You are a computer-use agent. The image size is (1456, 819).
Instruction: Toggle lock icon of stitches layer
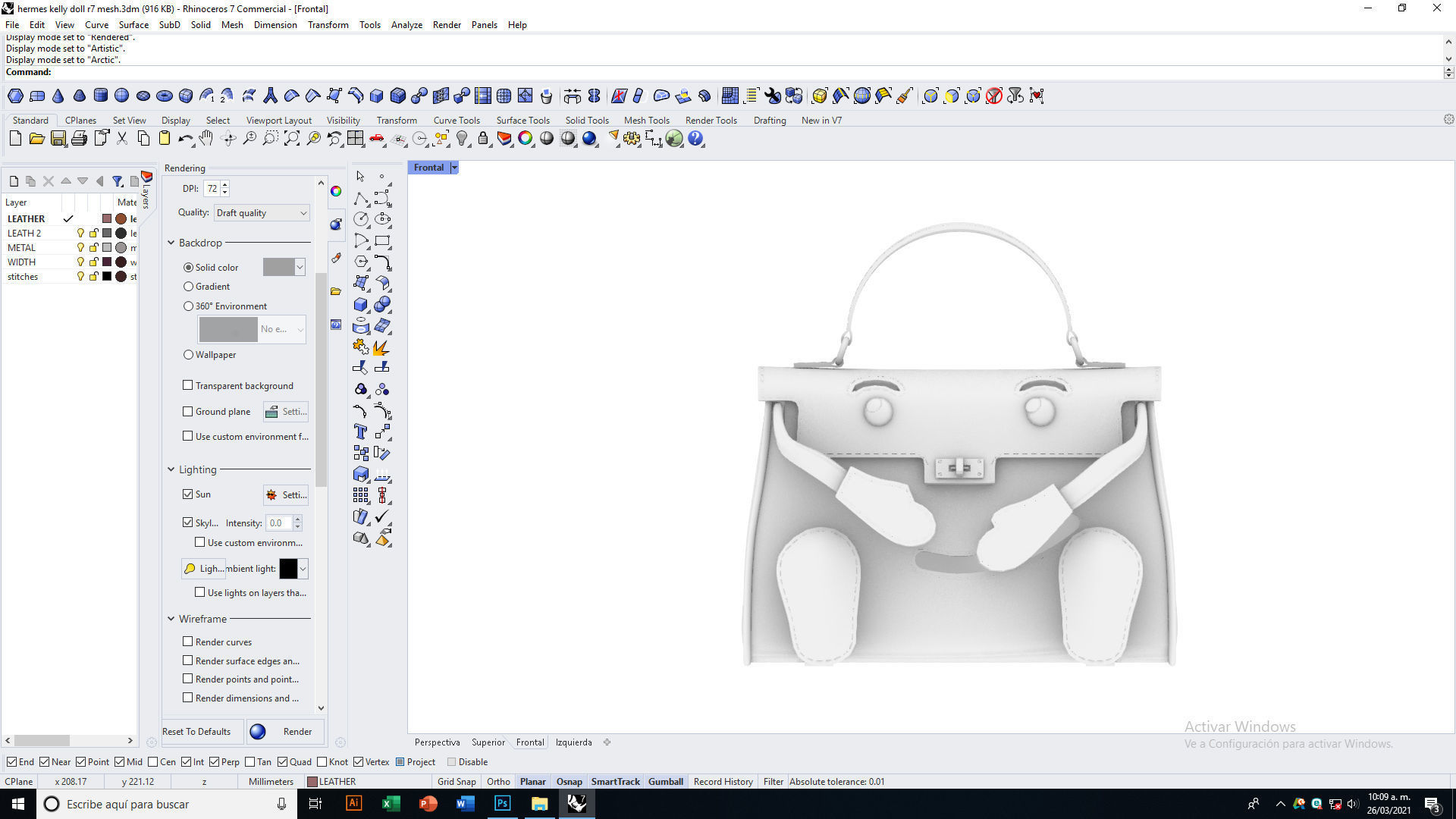coord(93,276)
